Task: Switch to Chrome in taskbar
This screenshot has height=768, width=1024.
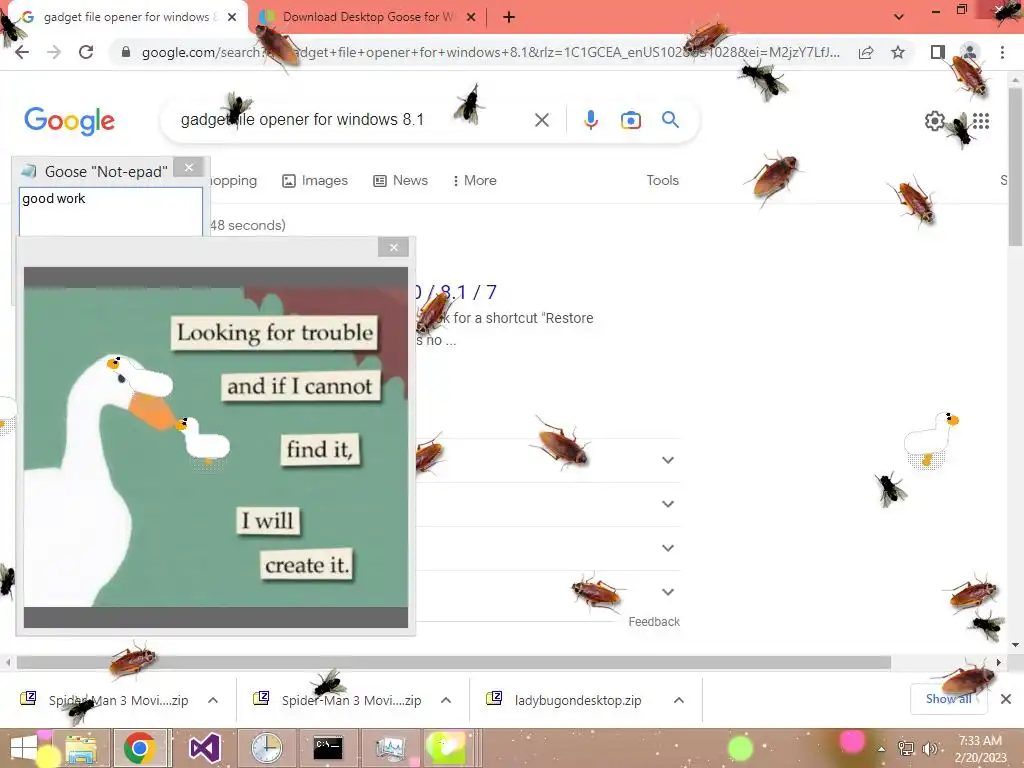Action: (x=140, y=748)
